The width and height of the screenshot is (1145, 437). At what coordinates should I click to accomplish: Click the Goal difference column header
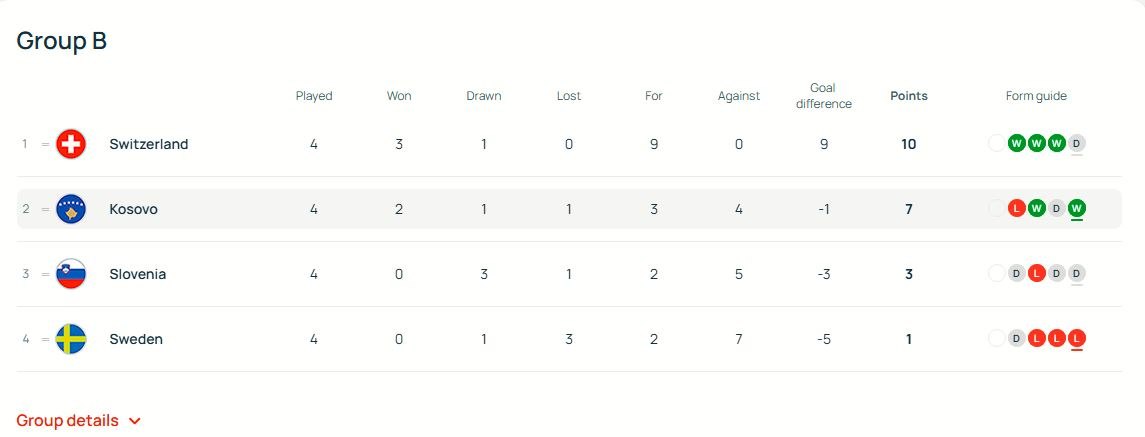tap(823, 96)
